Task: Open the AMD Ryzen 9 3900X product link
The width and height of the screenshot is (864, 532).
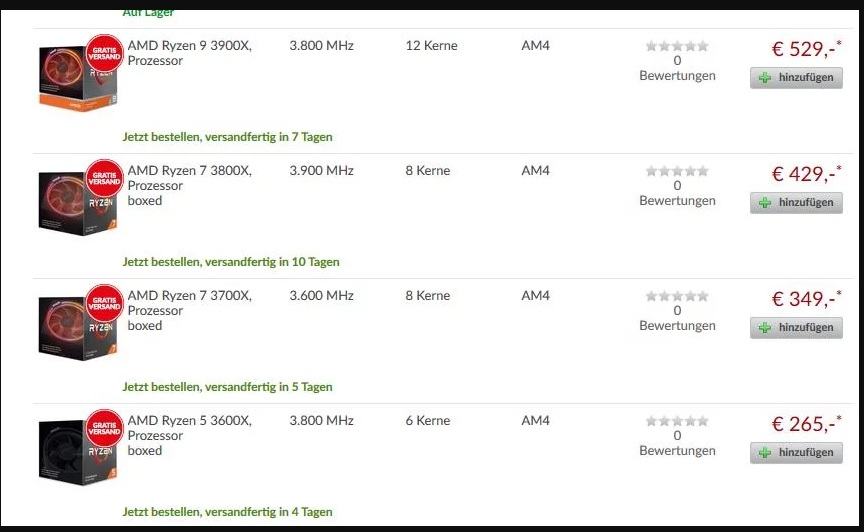Action: [x=189, y=46]
